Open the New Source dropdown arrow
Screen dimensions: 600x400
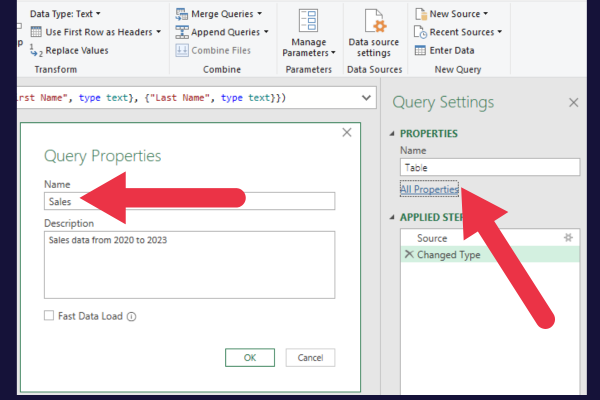(x=486, y=14)
